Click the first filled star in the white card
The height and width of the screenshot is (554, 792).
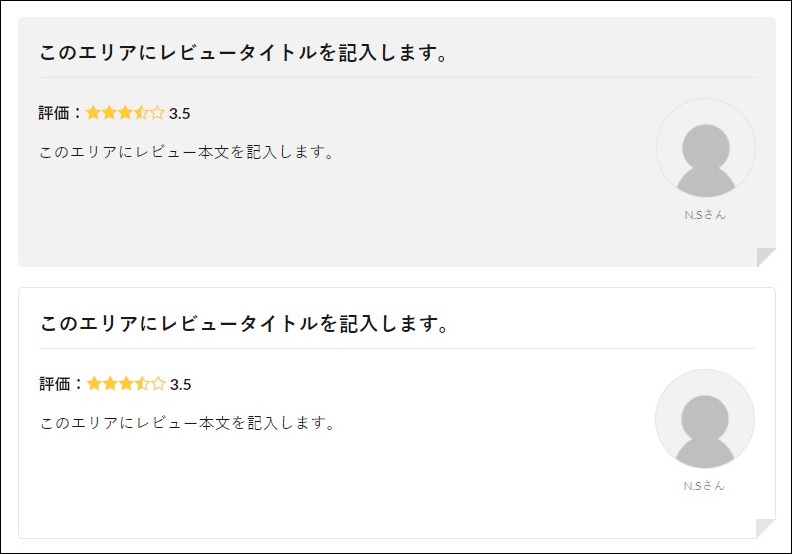point(95,384)
